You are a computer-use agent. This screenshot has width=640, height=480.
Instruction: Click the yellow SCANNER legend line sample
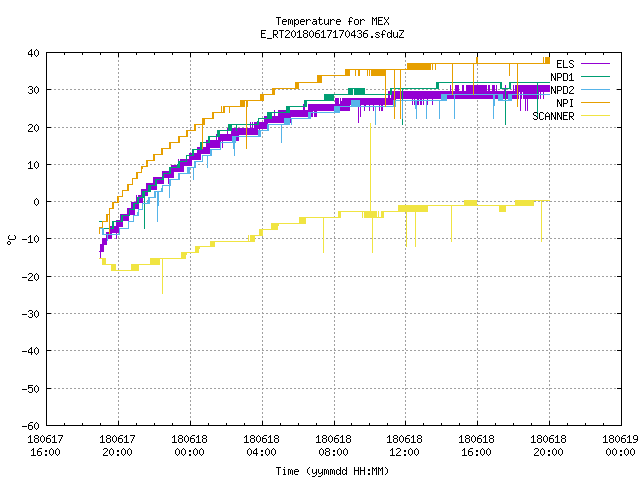point(595,116)
